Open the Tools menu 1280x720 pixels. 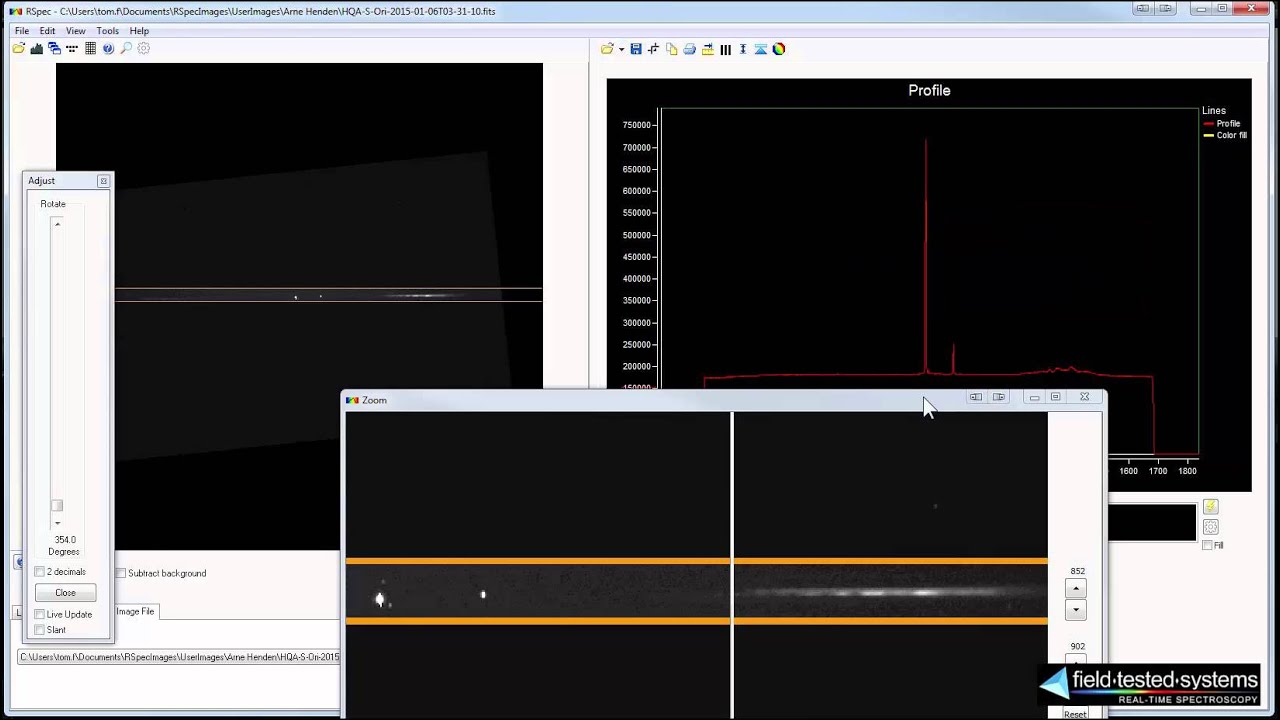pyautogui.click(x=107, y=31)
